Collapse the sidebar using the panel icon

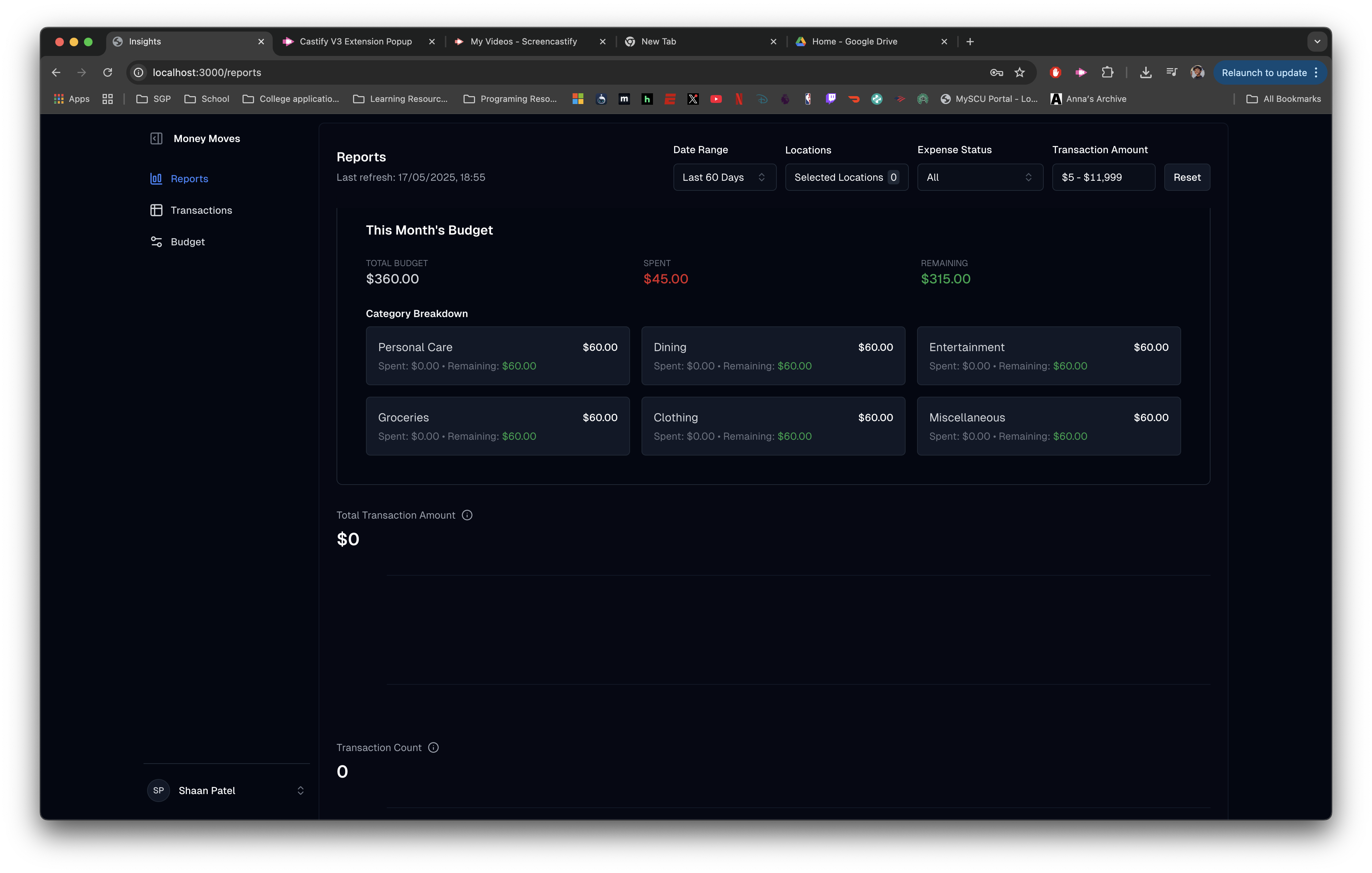[x=156, y=138]
